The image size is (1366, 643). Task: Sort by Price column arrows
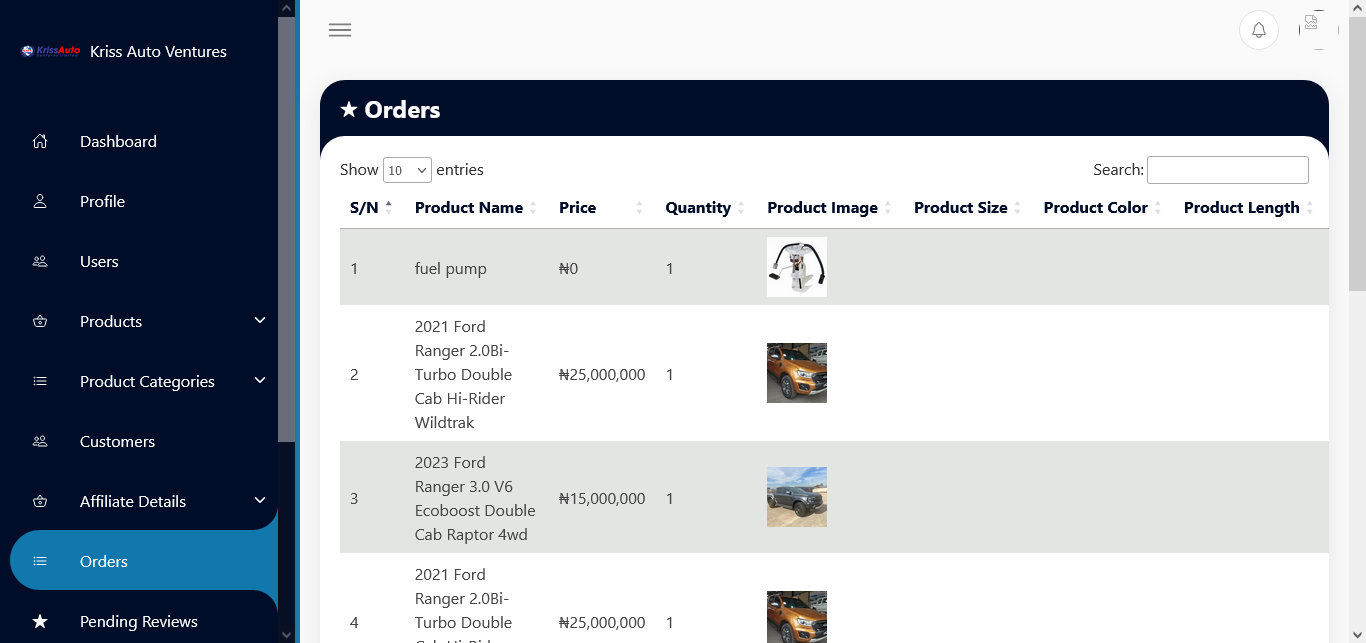pos(640,207)
